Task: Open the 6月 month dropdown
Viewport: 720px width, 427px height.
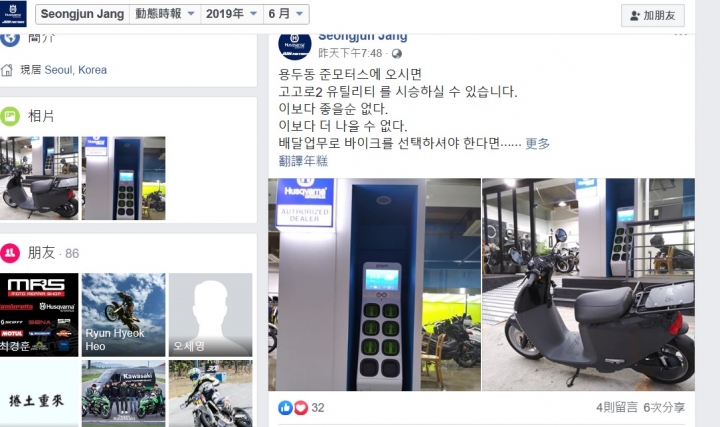Action: click(x=286, y=14)
